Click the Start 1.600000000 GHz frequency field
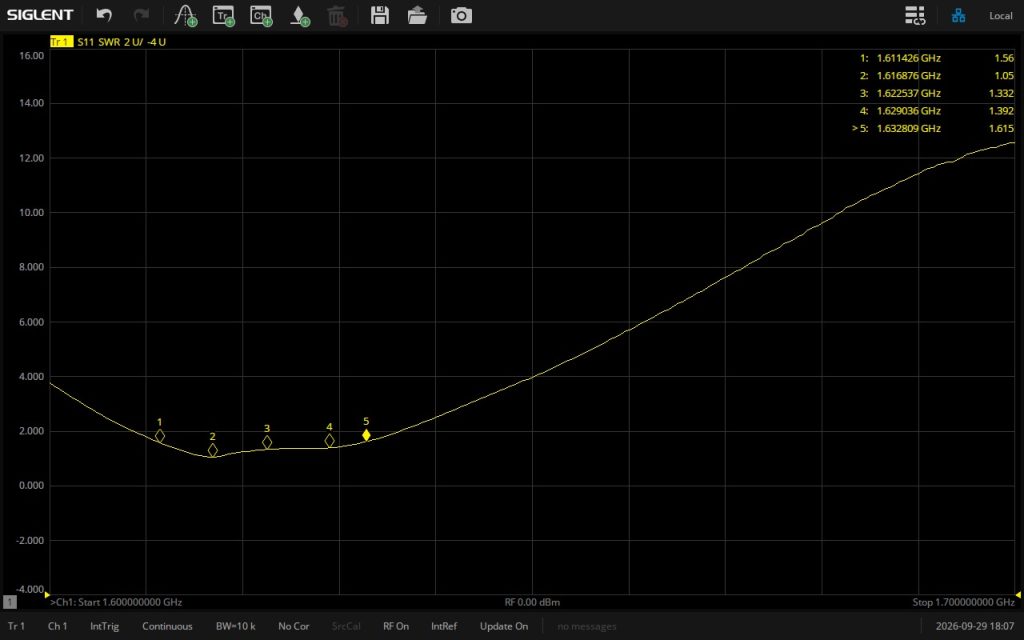The image size is (1024, 640). [116, 602]
